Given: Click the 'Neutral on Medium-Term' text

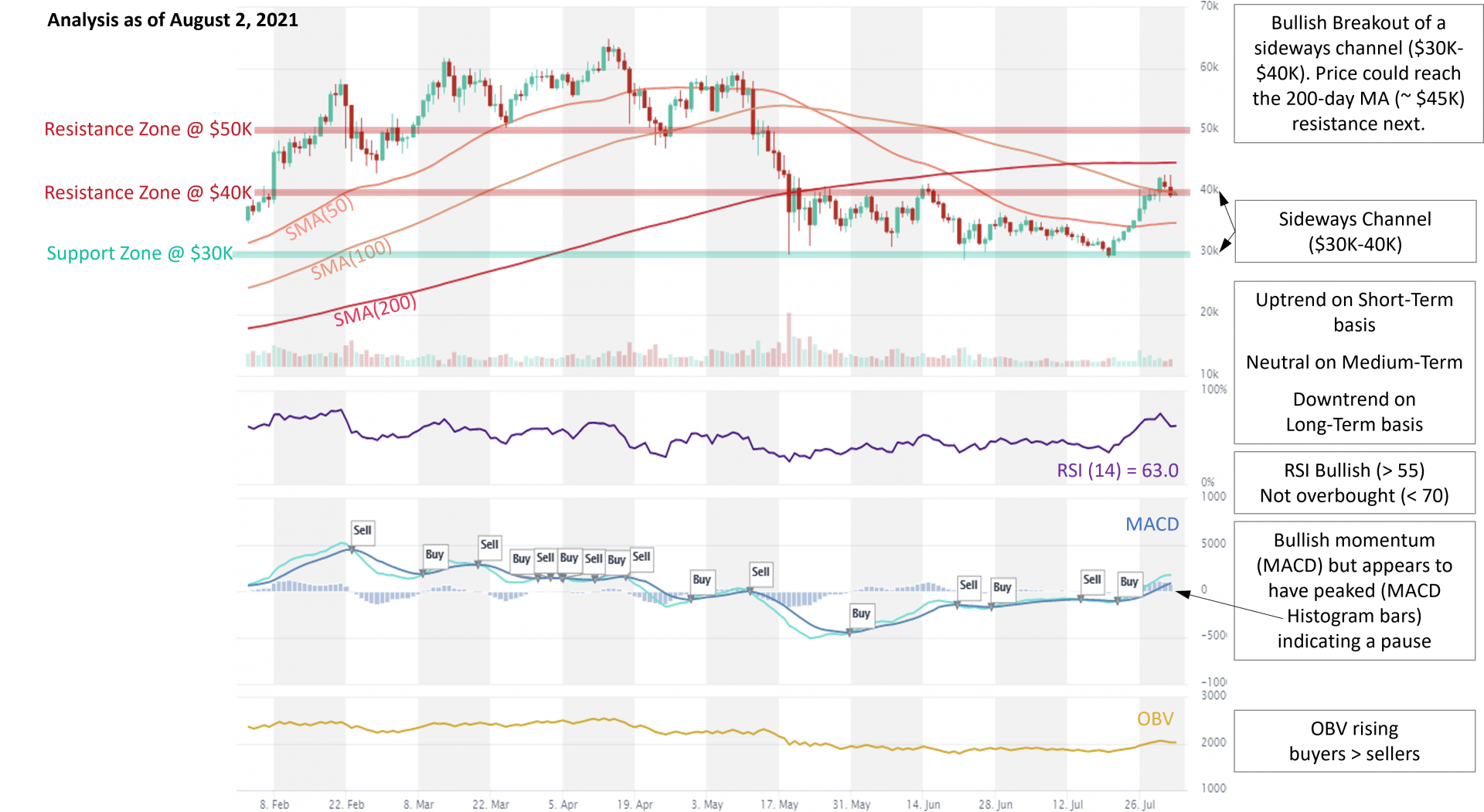Looking at the screenshot, I should (1354, 362).
